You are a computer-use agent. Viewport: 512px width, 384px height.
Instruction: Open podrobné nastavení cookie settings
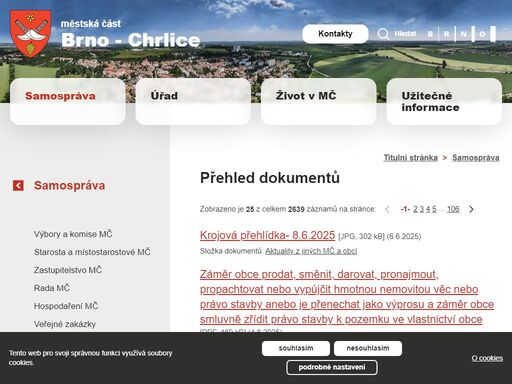pos(332,367)
